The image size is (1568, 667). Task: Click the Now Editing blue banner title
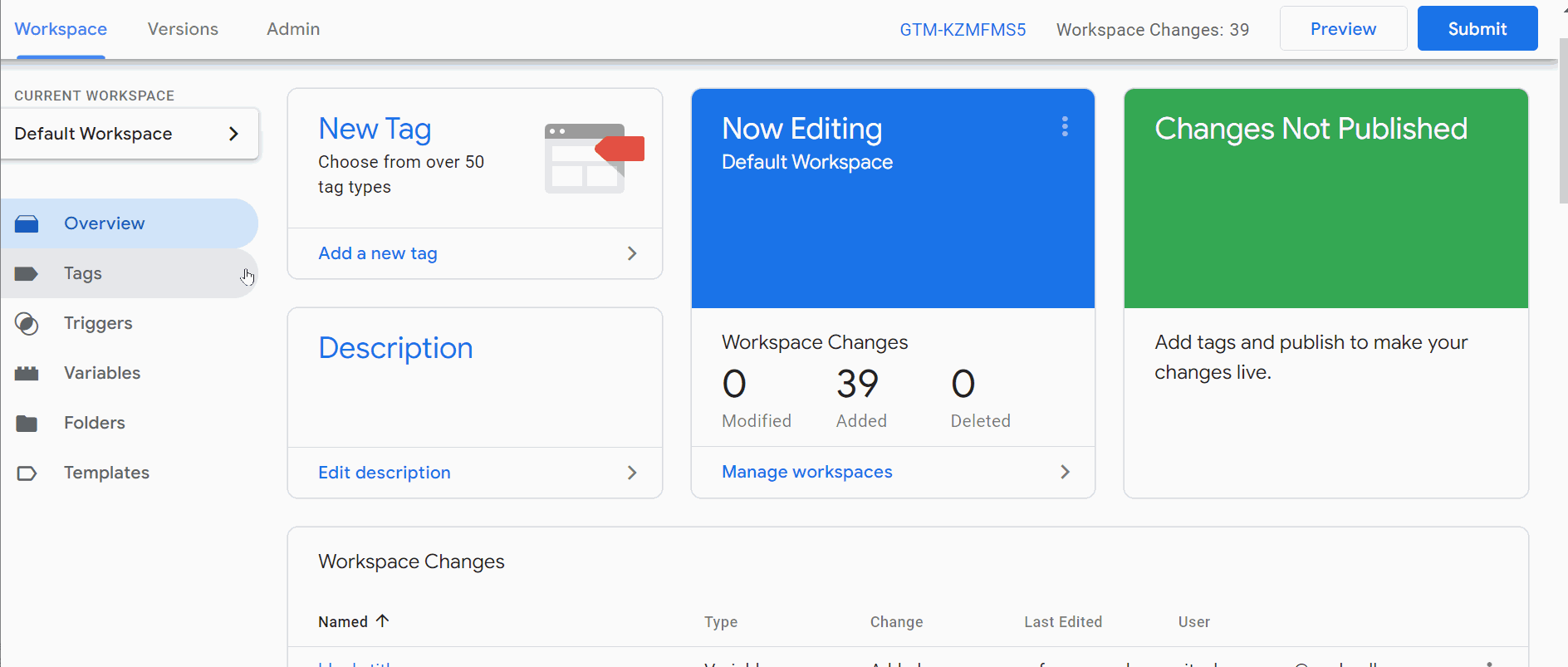pos(802,129)
